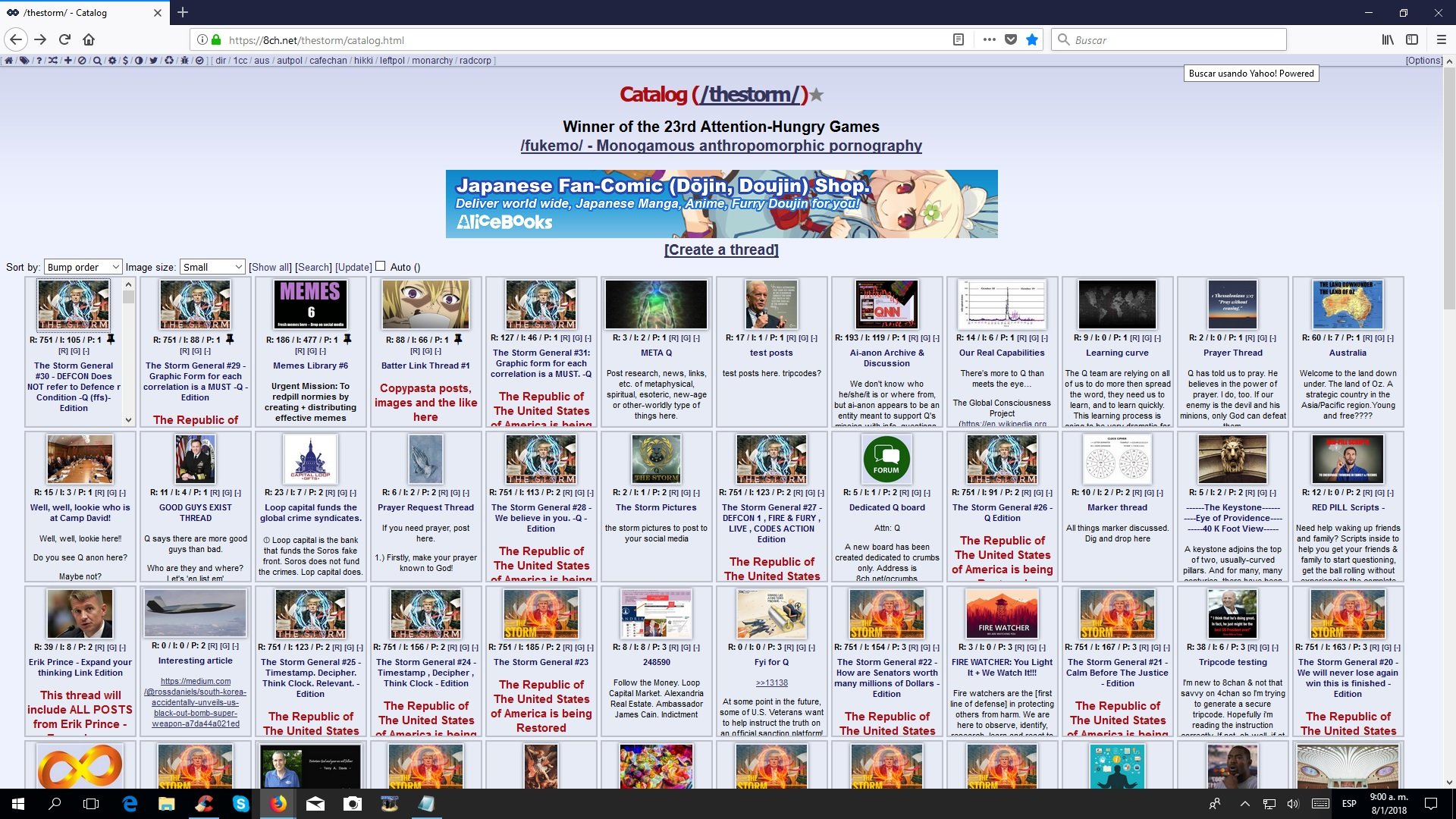Open the Memes Library #6 thread thumbnail

310,304
